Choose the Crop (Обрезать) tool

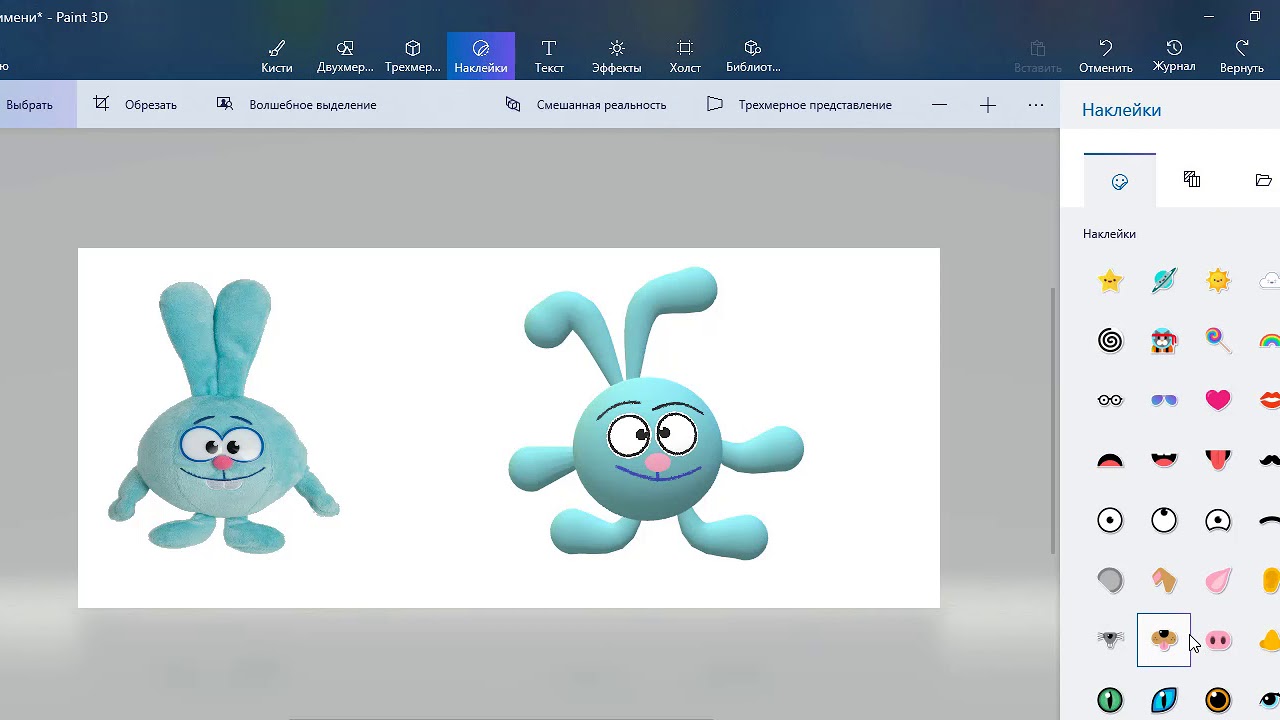click(135, 104)
